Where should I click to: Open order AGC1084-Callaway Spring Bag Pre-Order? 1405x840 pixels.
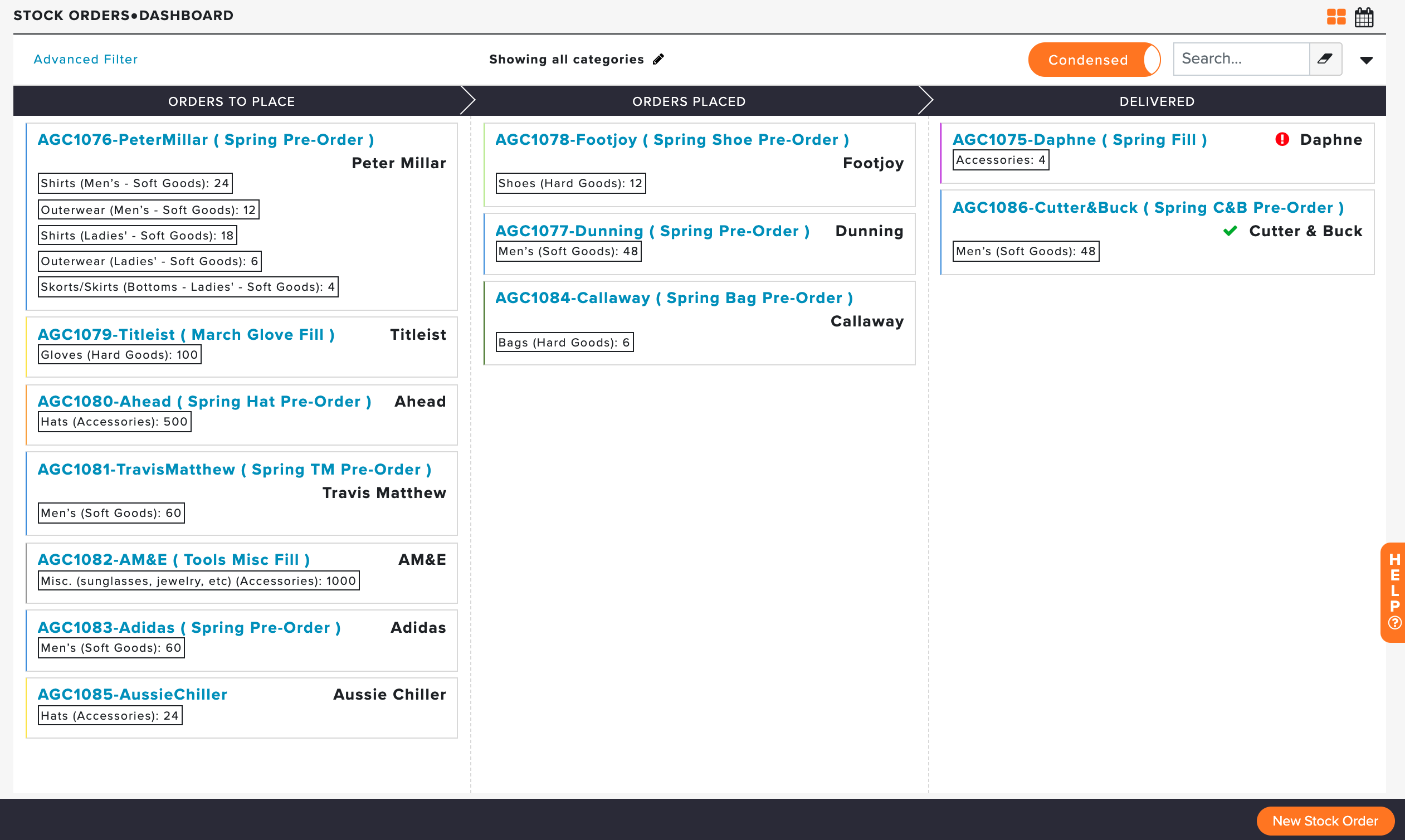[674, 298]
